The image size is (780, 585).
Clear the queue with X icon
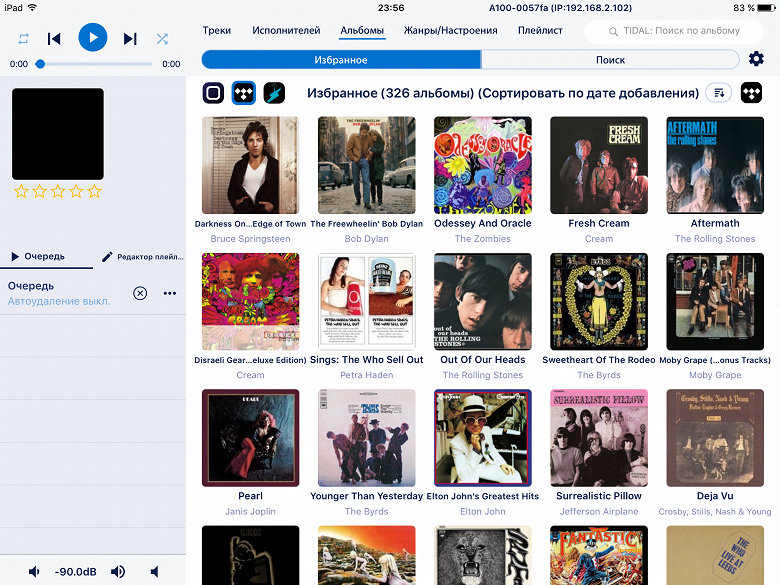point(140,293)
